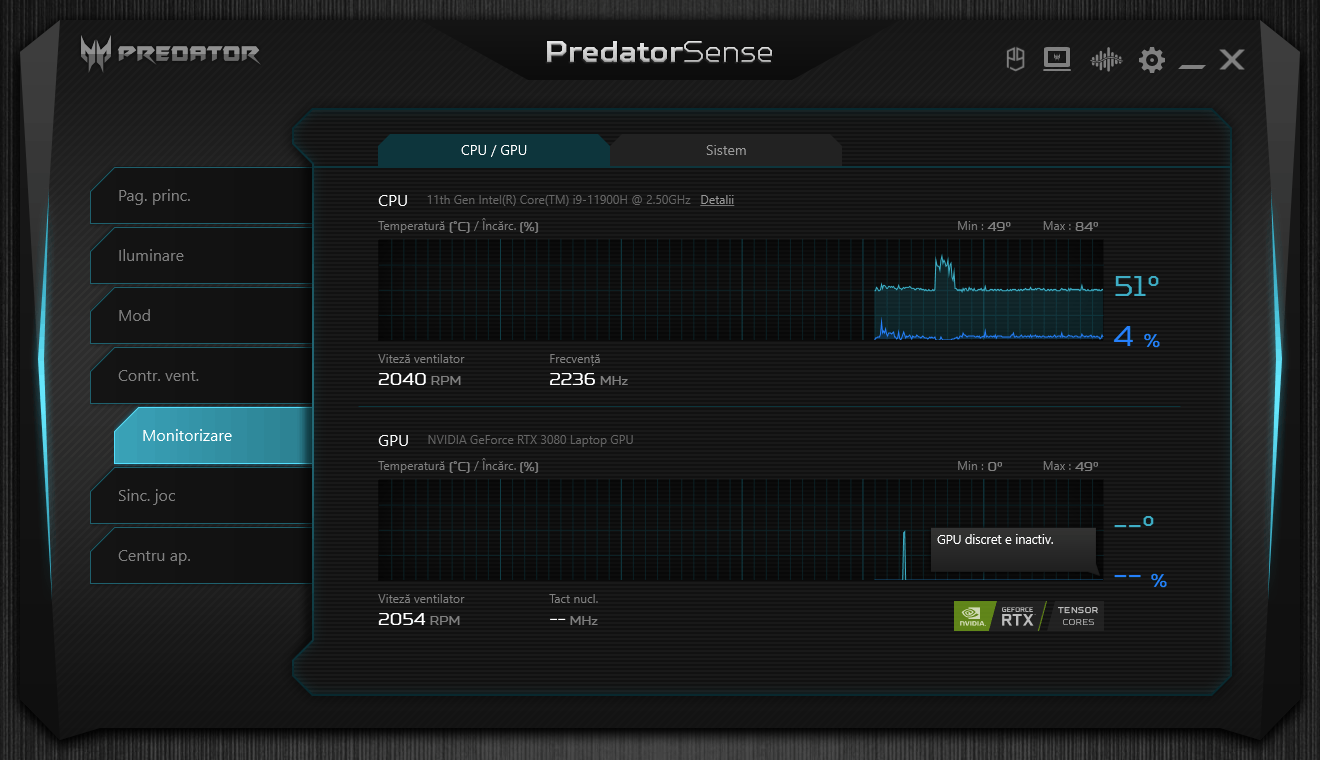Image resolution: width=1320 pixels, height=760 pixels.
Task: Close the PredatorSense window
Action: coord(1232,60)
